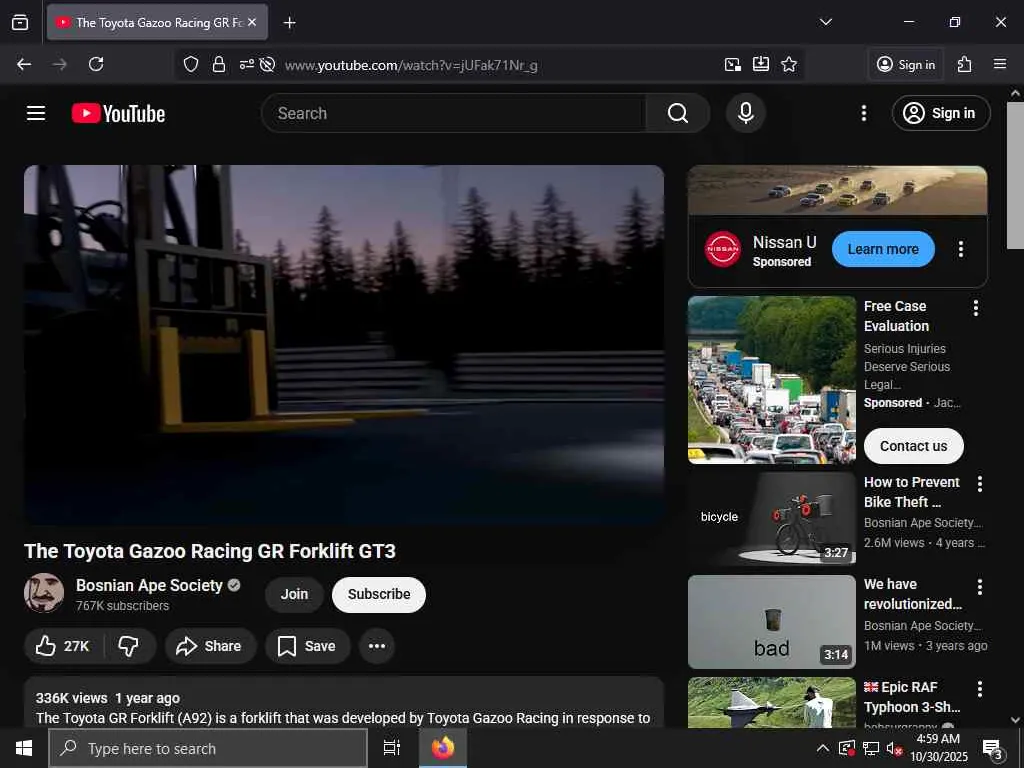Open How to Prevent Bike Theft title
1024x768 pixels.
coord(912,492)
